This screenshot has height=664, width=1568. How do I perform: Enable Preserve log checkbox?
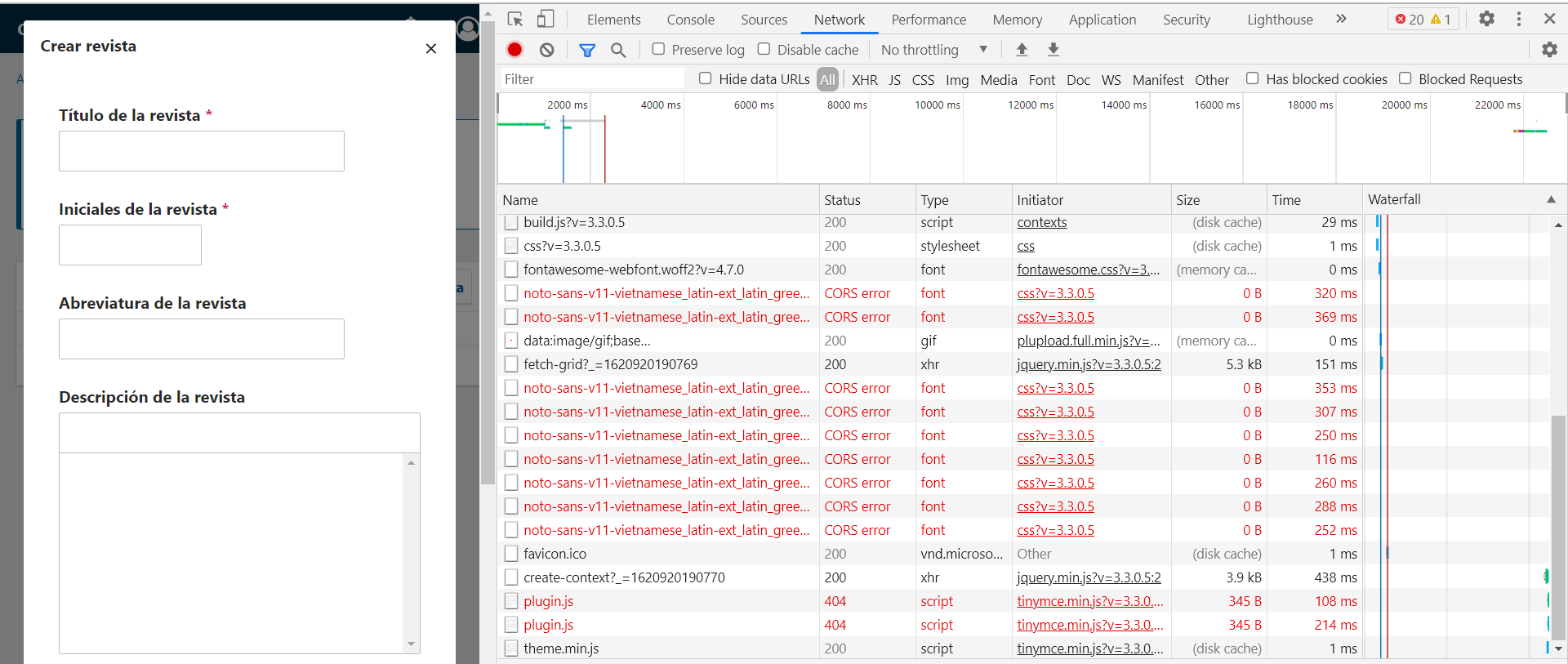click(x=658, y=49)
